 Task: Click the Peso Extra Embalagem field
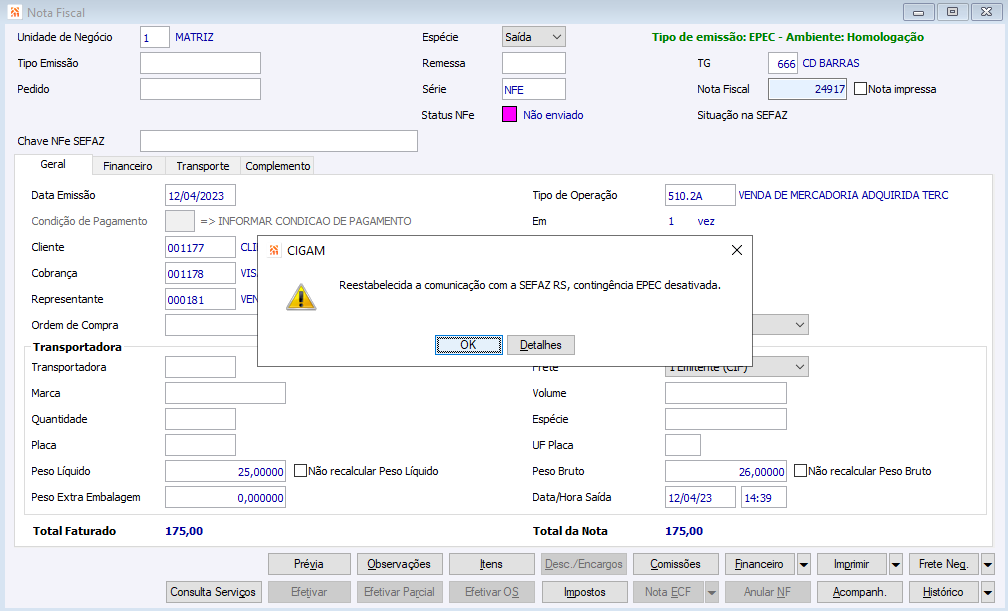[225, 497]
